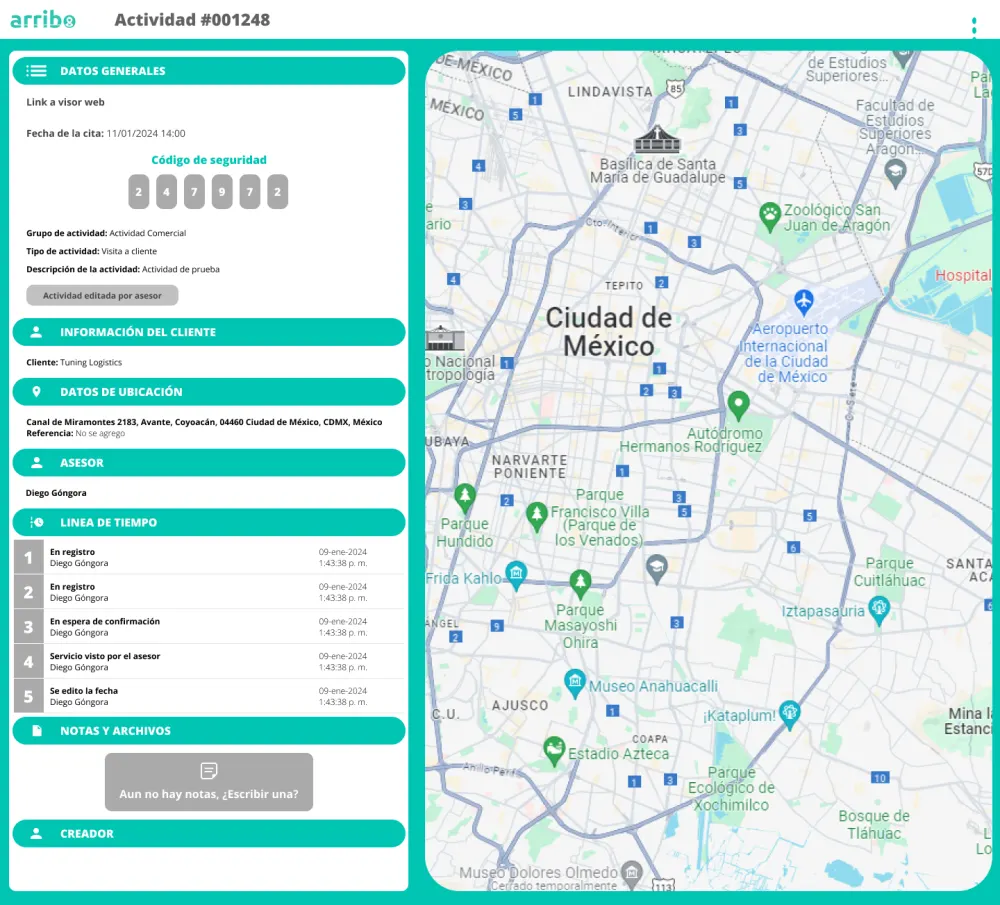
Task: Click the blue '10' metro marker on map
Action: point(880,777)
